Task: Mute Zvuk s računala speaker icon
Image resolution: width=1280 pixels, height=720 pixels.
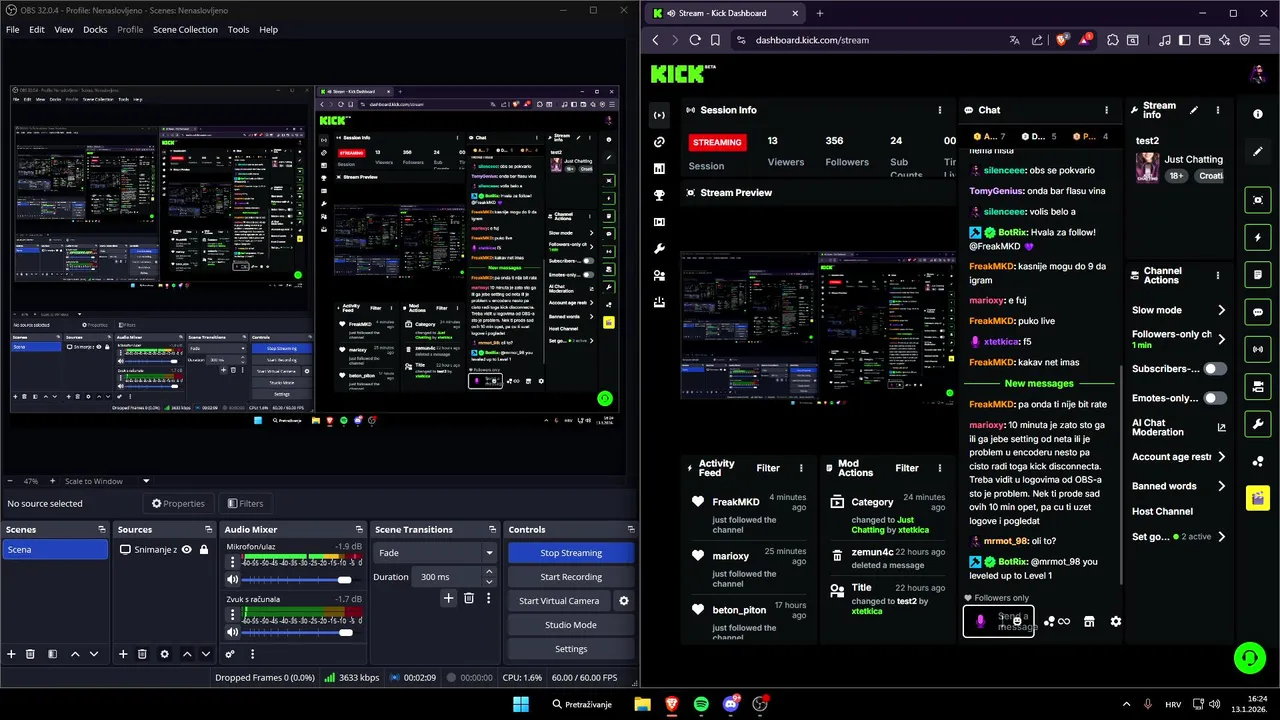Action: click(233, 632)
